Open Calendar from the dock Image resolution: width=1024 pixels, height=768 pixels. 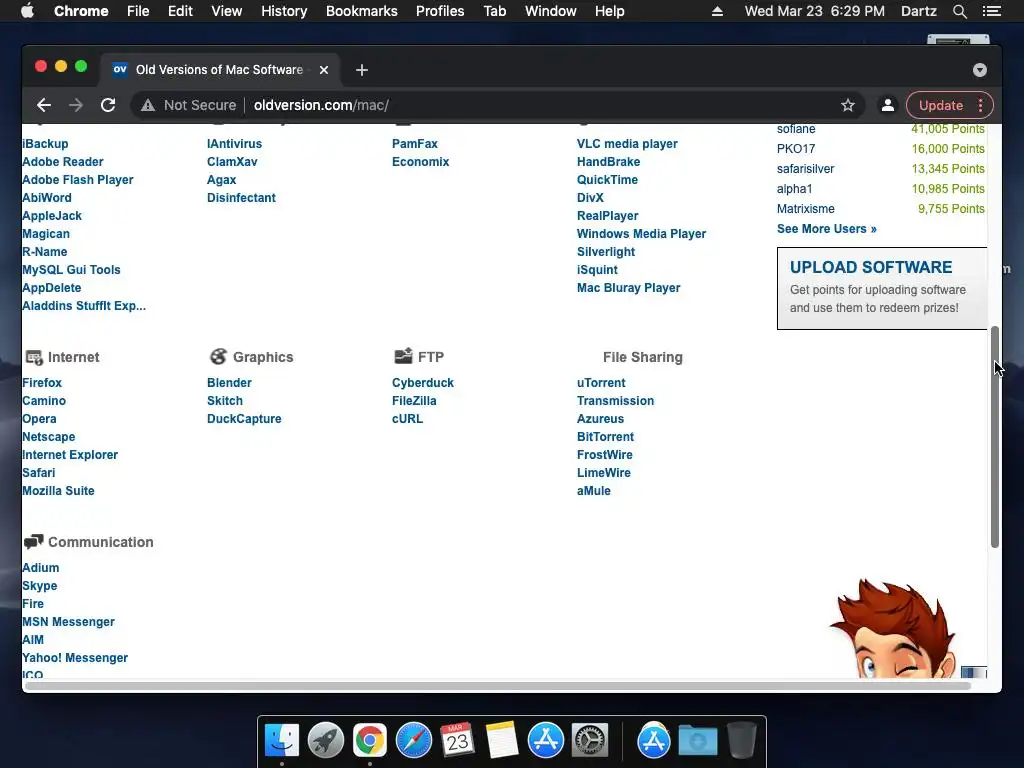(x=457, y=741)
